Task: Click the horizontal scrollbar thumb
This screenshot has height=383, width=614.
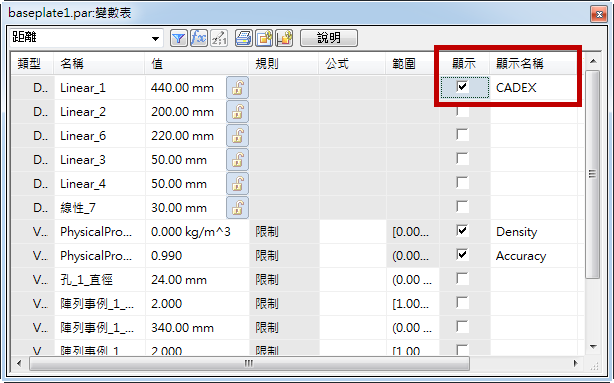Action: click(249, 363)
